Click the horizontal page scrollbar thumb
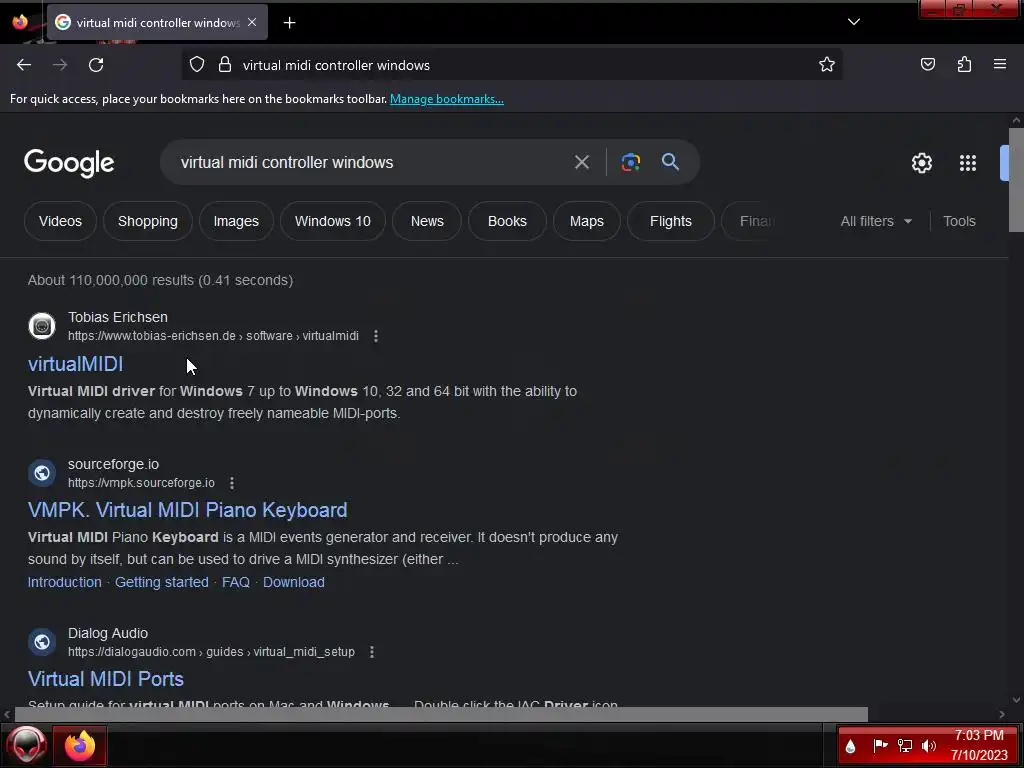This screenshot has width=1024, height=768. [x=441, y=714]
